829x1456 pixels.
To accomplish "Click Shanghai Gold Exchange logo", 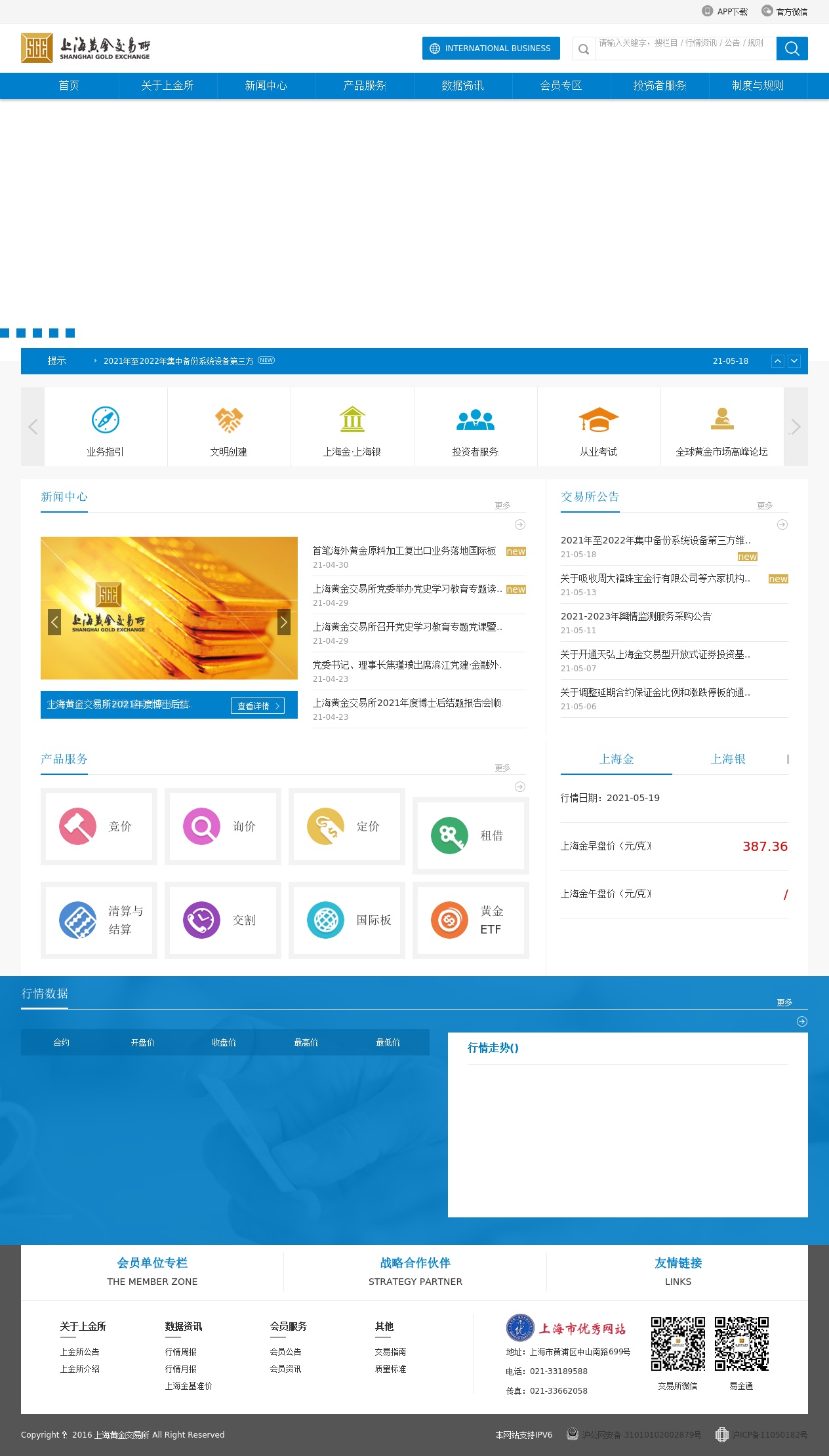I will tap(86, 48).
